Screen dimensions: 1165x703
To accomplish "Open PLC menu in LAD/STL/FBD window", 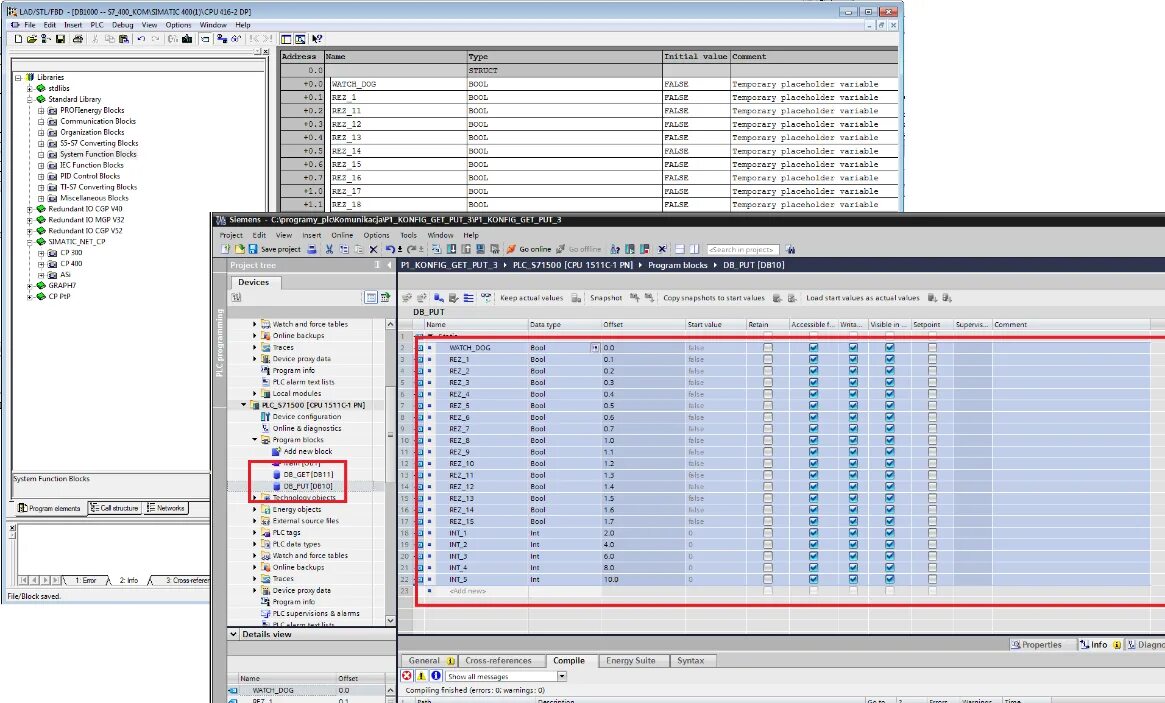I will 97,25.
